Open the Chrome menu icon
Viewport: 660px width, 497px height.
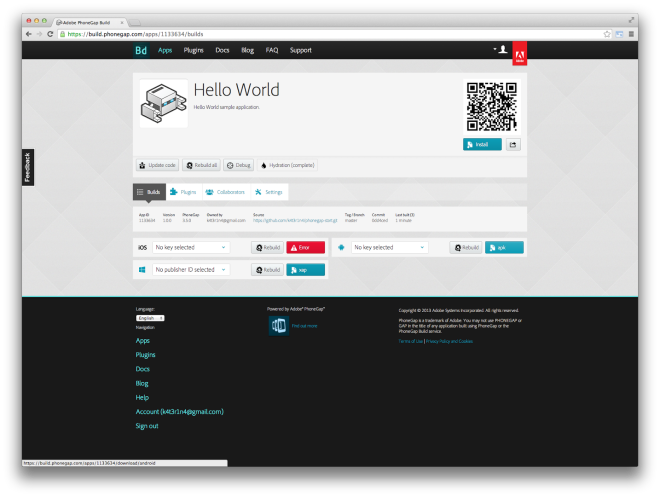631,33
